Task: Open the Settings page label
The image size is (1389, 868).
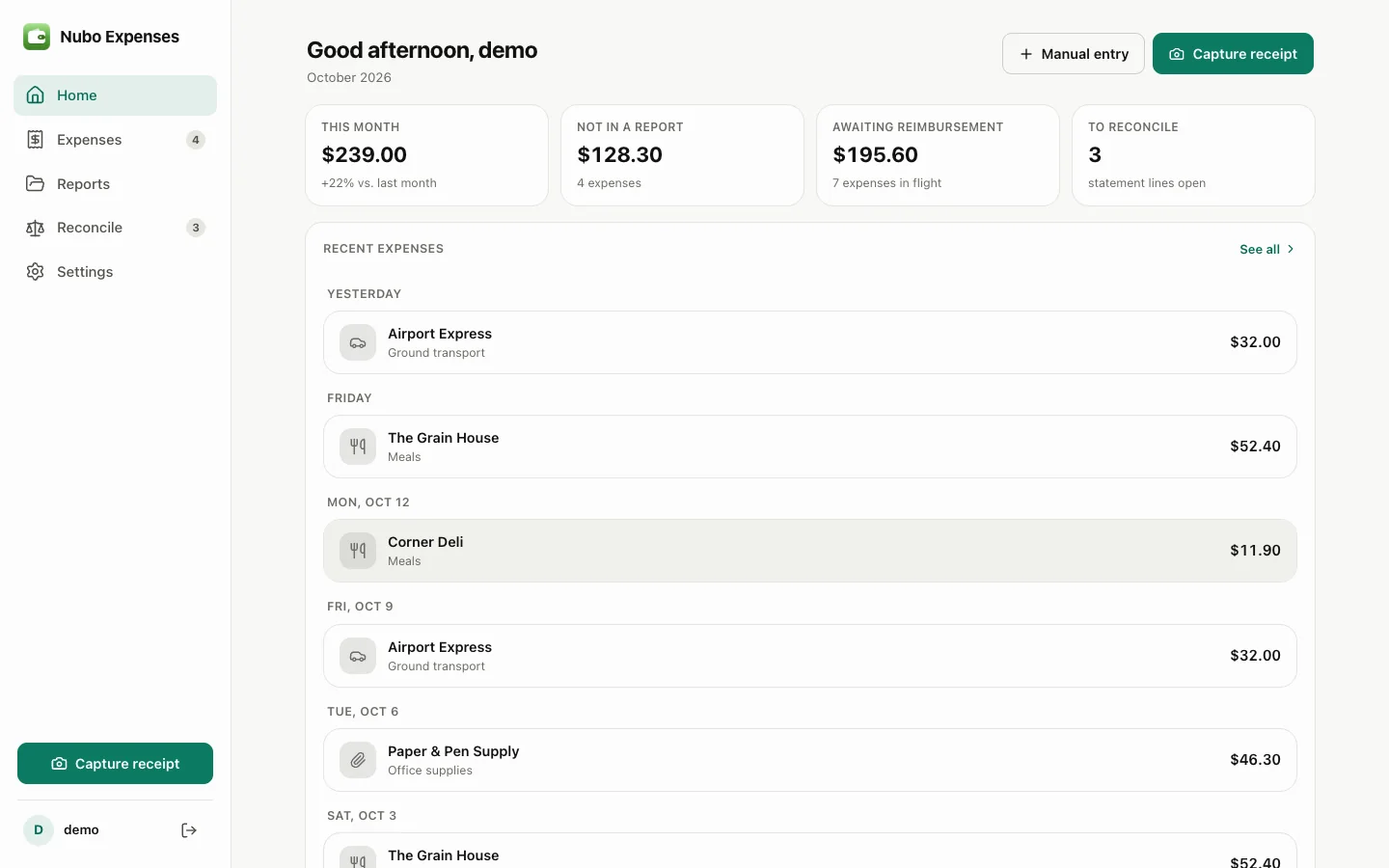Action: coord(85,272)
